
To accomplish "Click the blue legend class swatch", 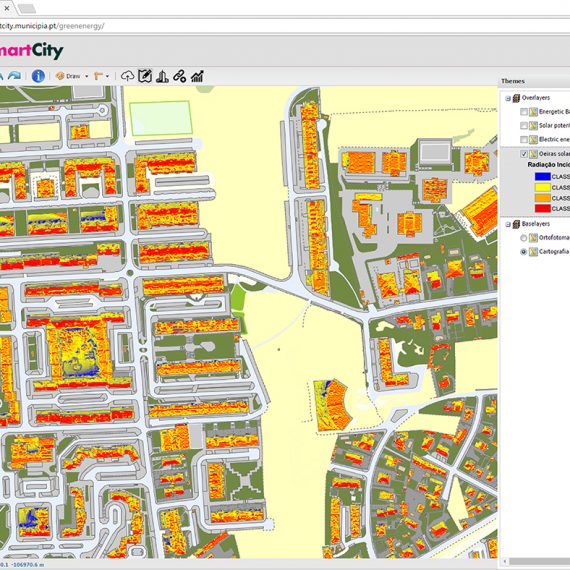I will pyautogui.click(x=542, y=177).
